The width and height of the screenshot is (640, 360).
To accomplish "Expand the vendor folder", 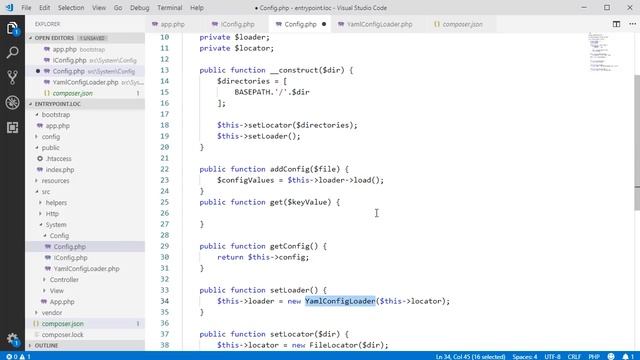I will coord(51,313).
